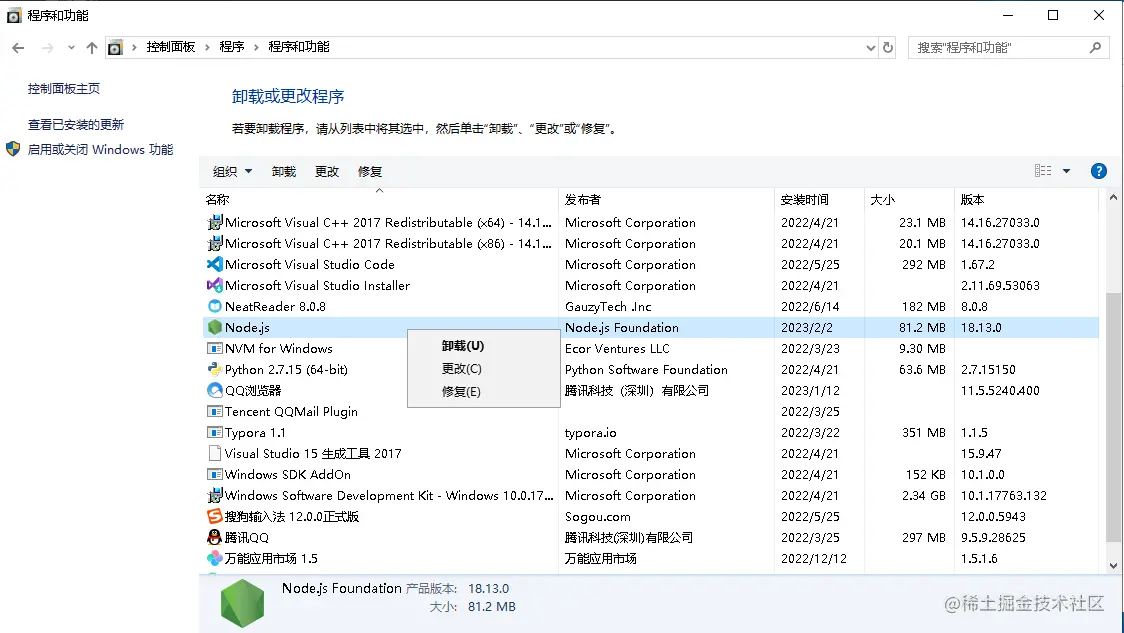
Task: Expand the address bar history dropdown
Action: coord(870,47)
